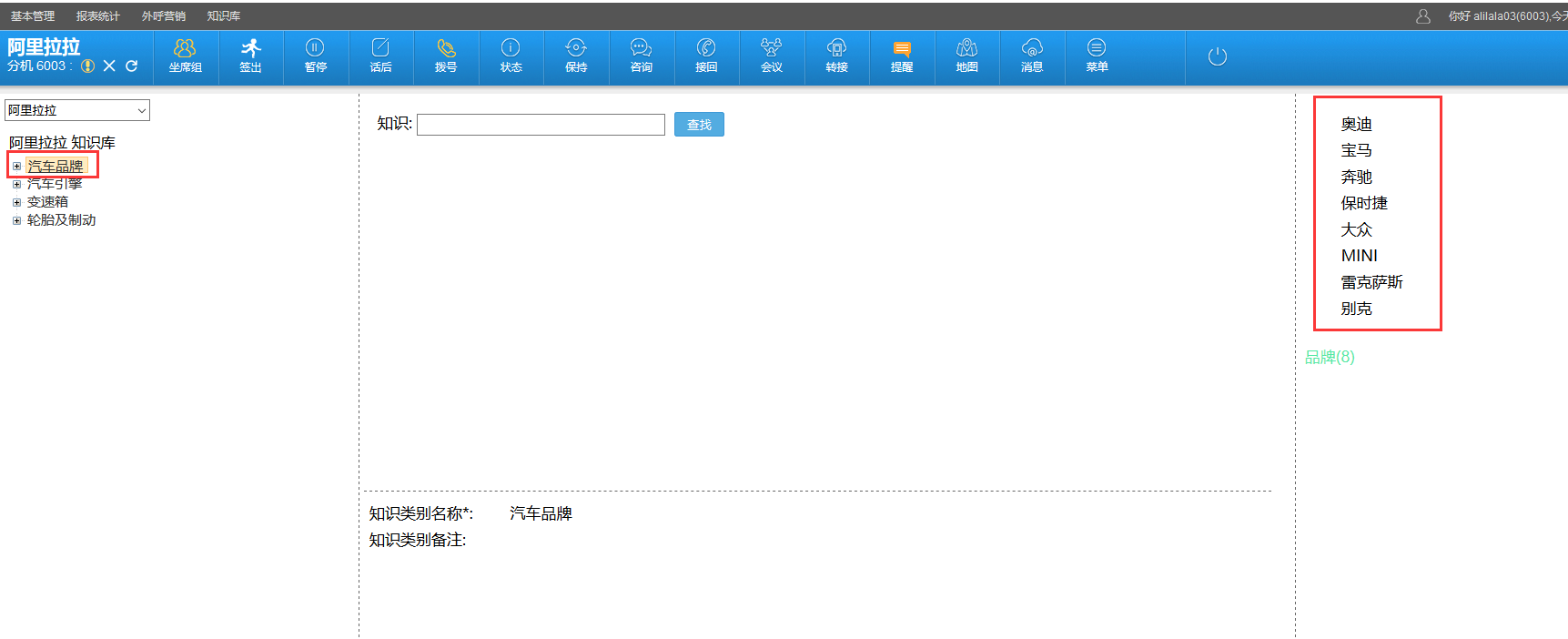1568x639 pixels.
Task: Pause with the 暂停 icon
Action: (315, 56)
